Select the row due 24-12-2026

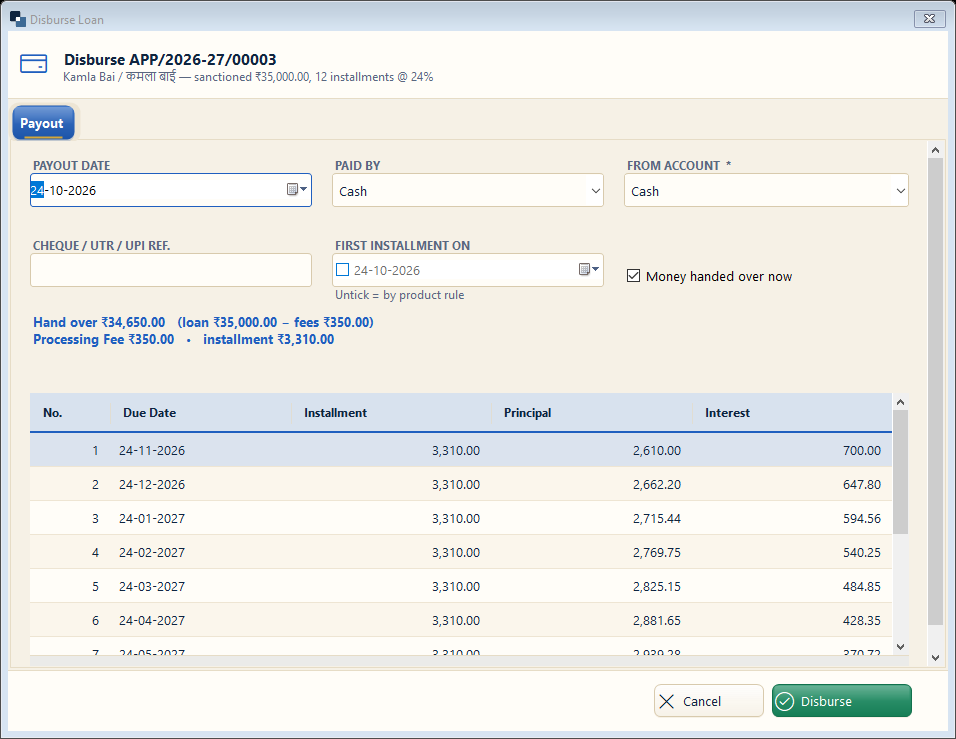(461, 484)
